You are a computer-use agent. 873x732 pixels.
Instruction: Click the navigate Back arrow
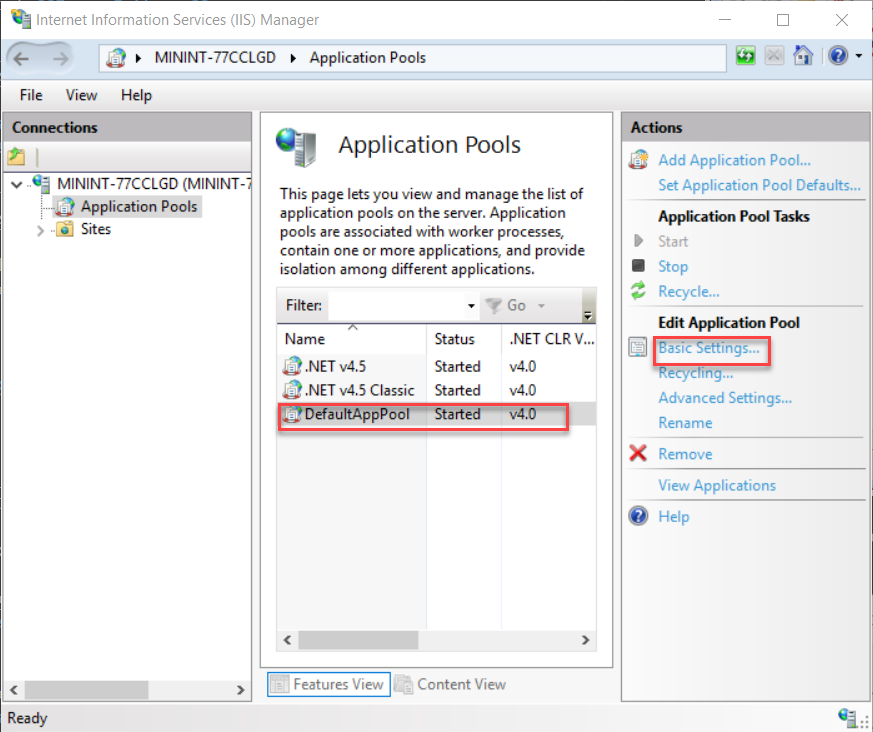click(x=21, y=57)
